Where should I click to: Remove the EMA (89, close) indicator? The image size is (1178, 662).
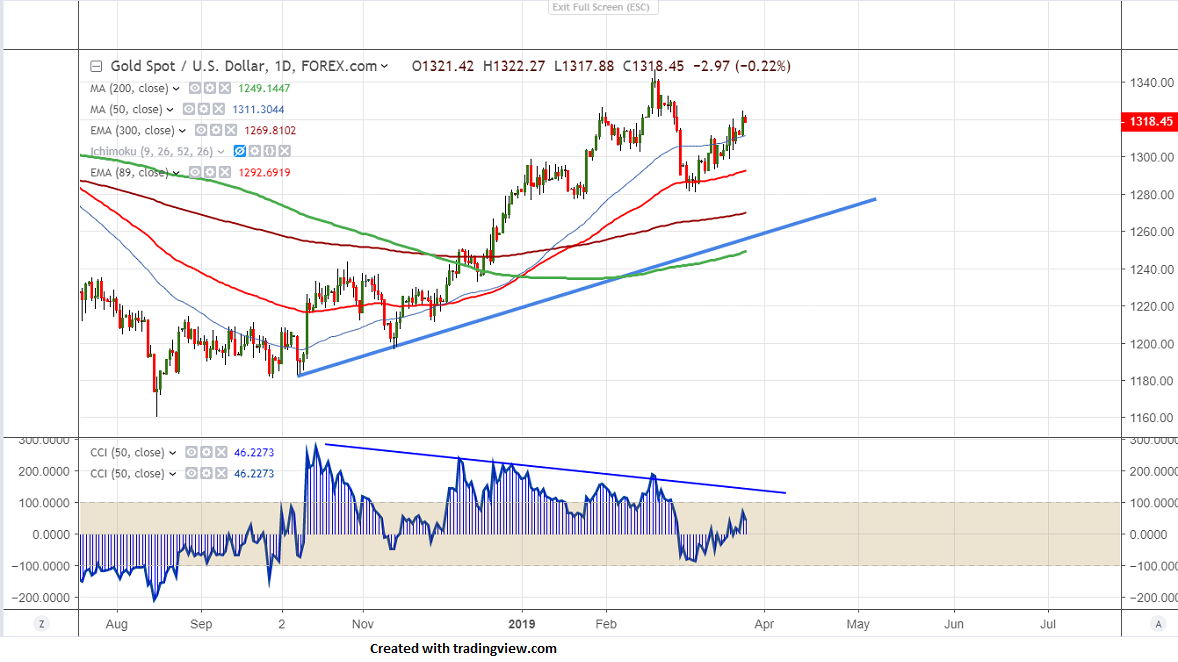click(x=225, y=172)
